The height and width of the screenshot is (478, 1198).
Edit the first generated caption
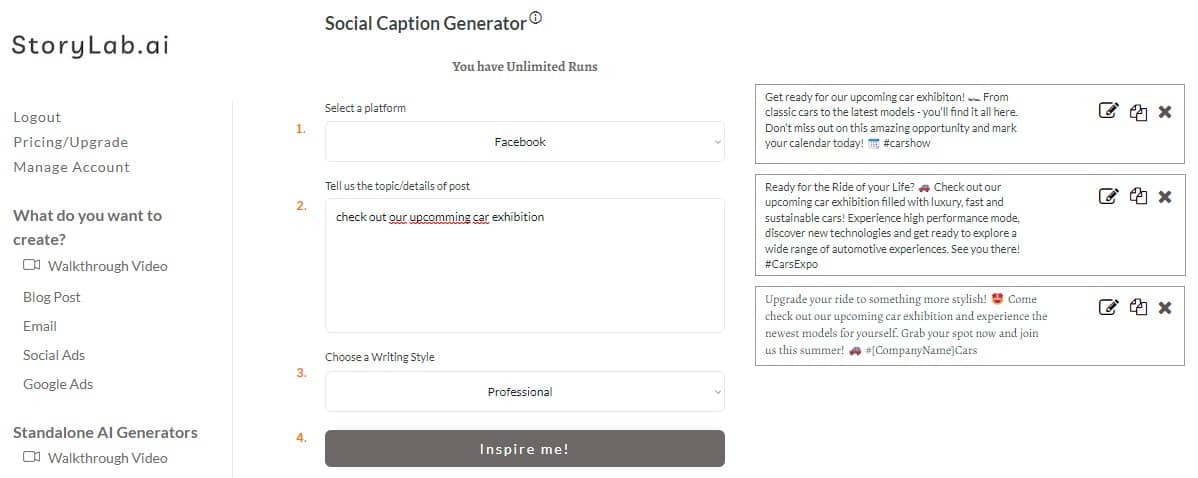1108,112
